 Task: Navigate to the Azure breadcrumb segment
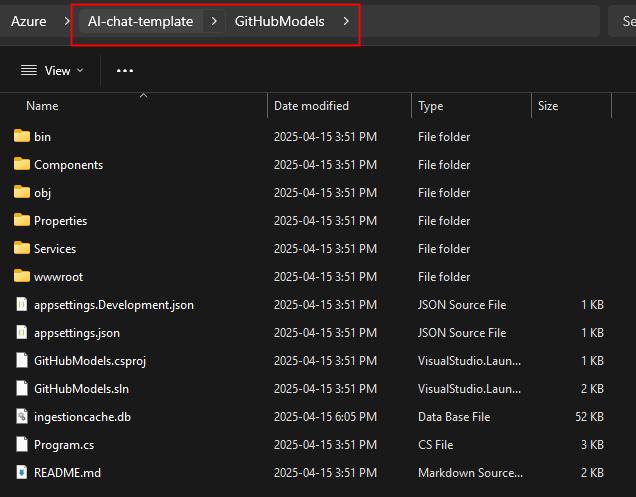pos(28,21)
